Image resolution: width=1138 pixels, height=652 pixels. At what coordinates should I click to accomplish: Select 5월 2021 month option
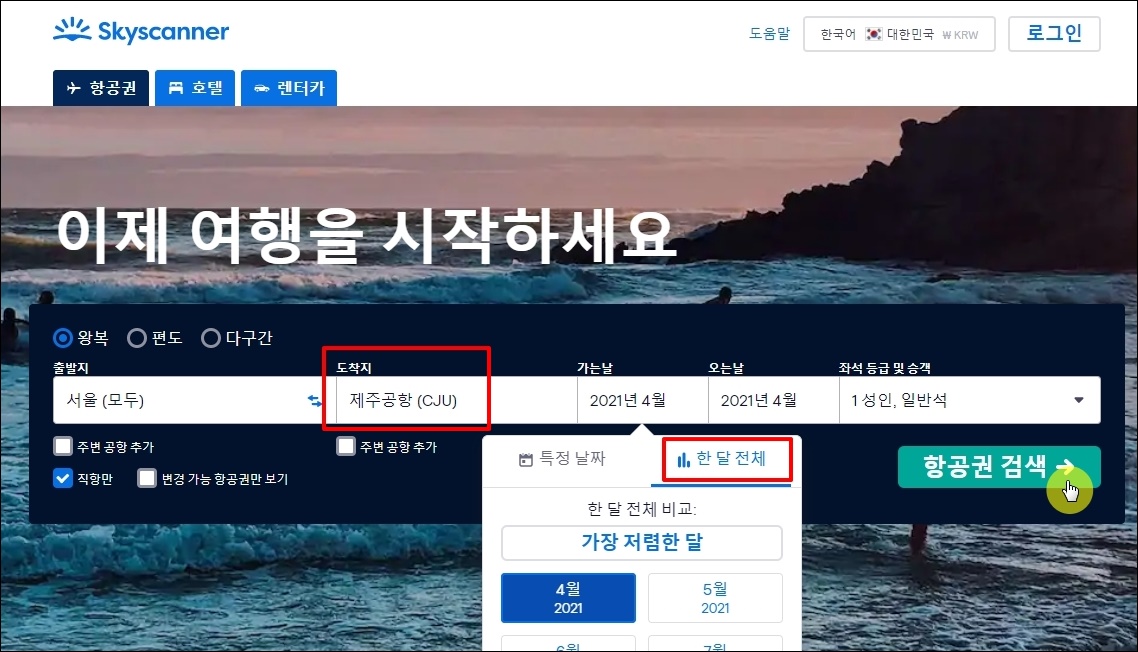click(715, 598)
